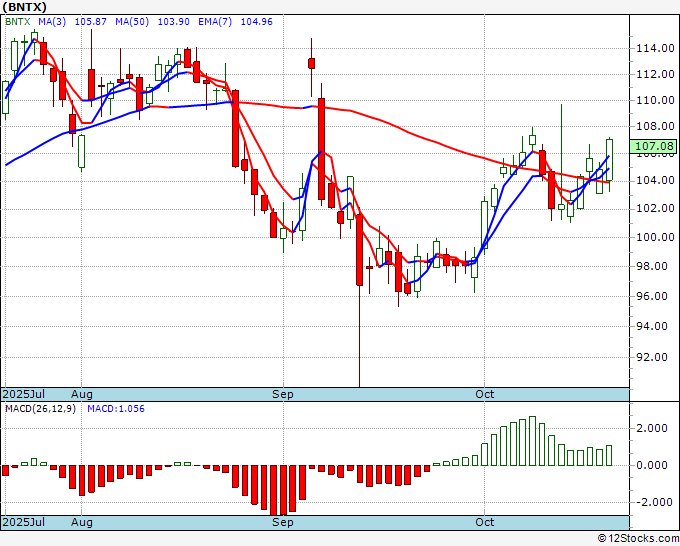This screenshot has height=546, width=680.
Task: Click the 114.00 price axis label
Action: pos(655,48)
